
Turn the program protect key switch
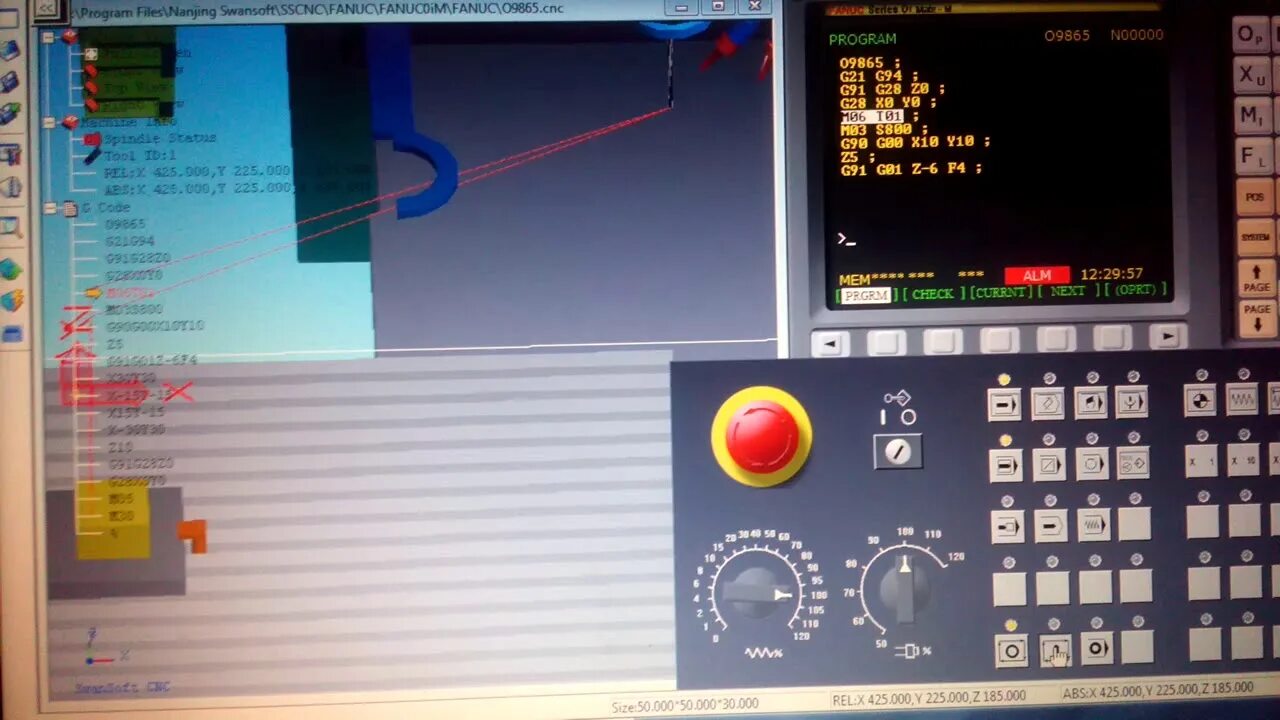click(x=897, y=452)
